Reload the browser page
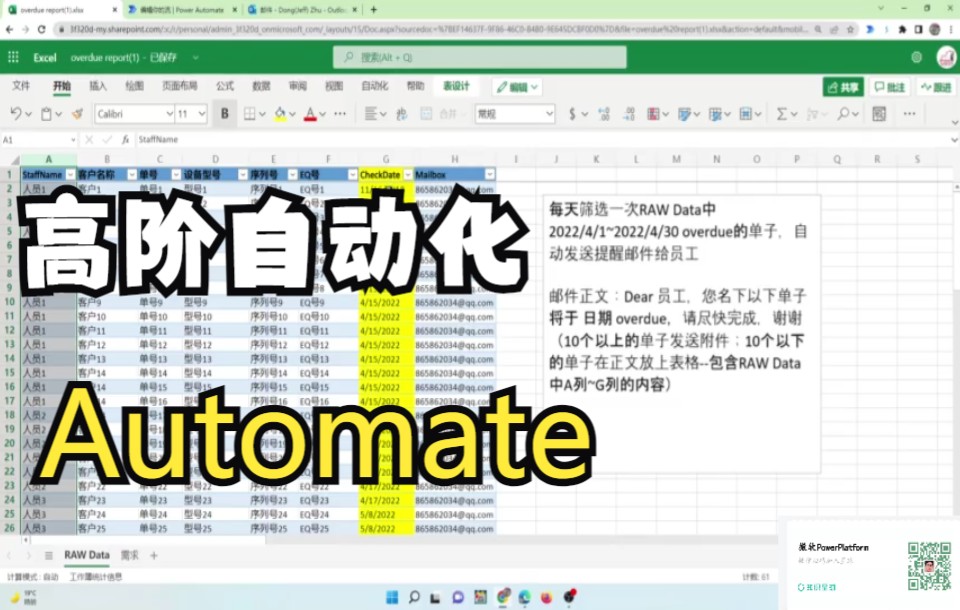Screen dimensions: 960x610 [41, 29]
